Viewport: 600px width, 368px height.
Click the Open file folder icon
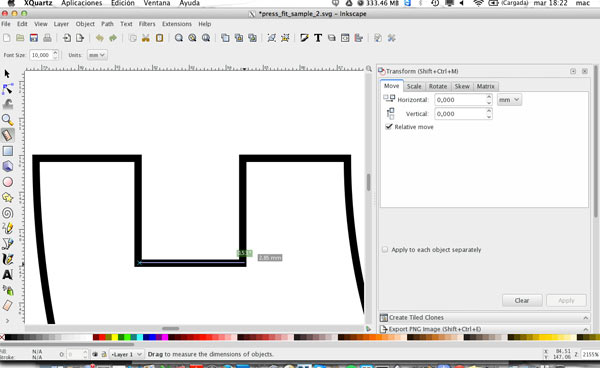pos(20,38)
